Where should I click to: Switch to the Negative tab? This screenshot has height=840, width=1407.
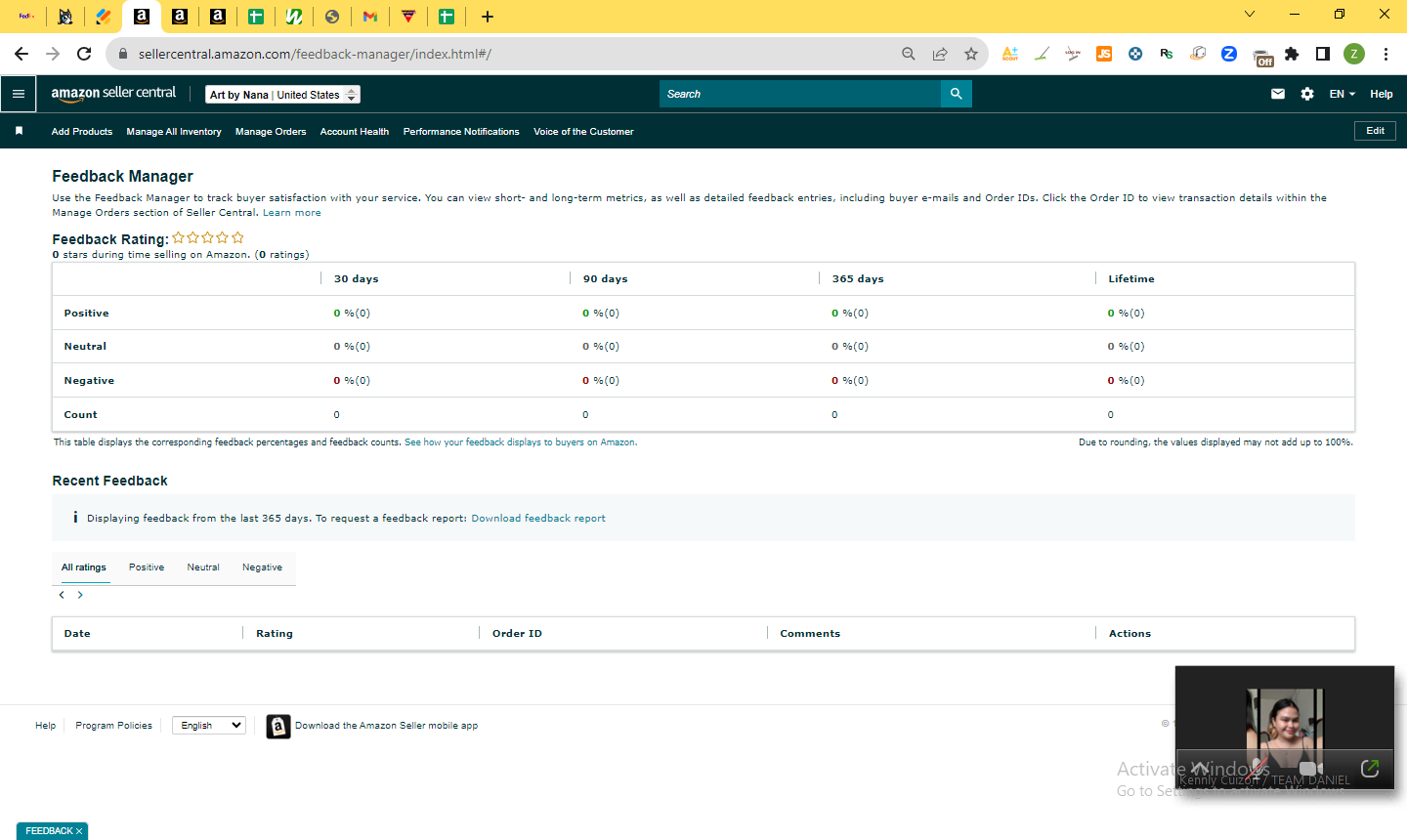262,567
